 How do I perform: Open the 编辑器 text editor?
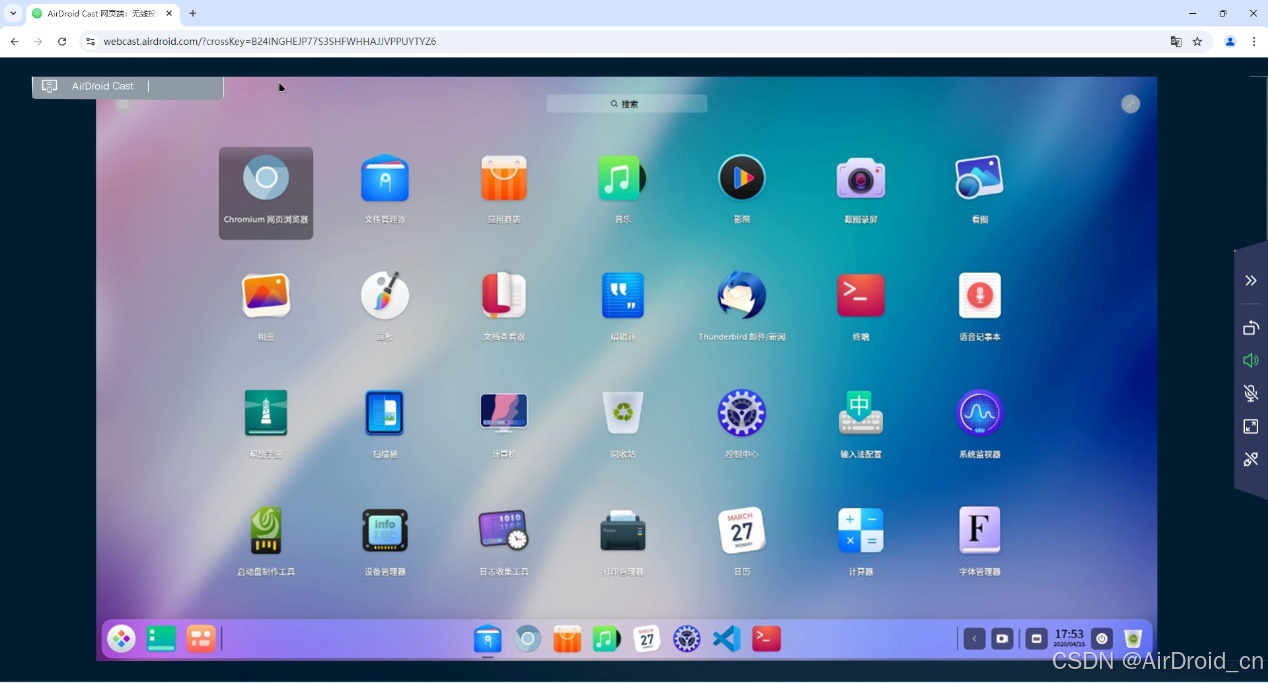click(622, 296)
